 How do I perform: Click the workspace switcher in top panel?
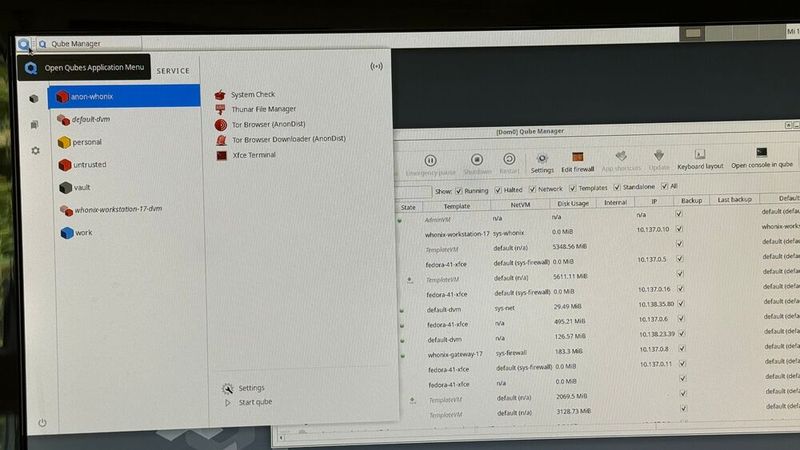732,33
